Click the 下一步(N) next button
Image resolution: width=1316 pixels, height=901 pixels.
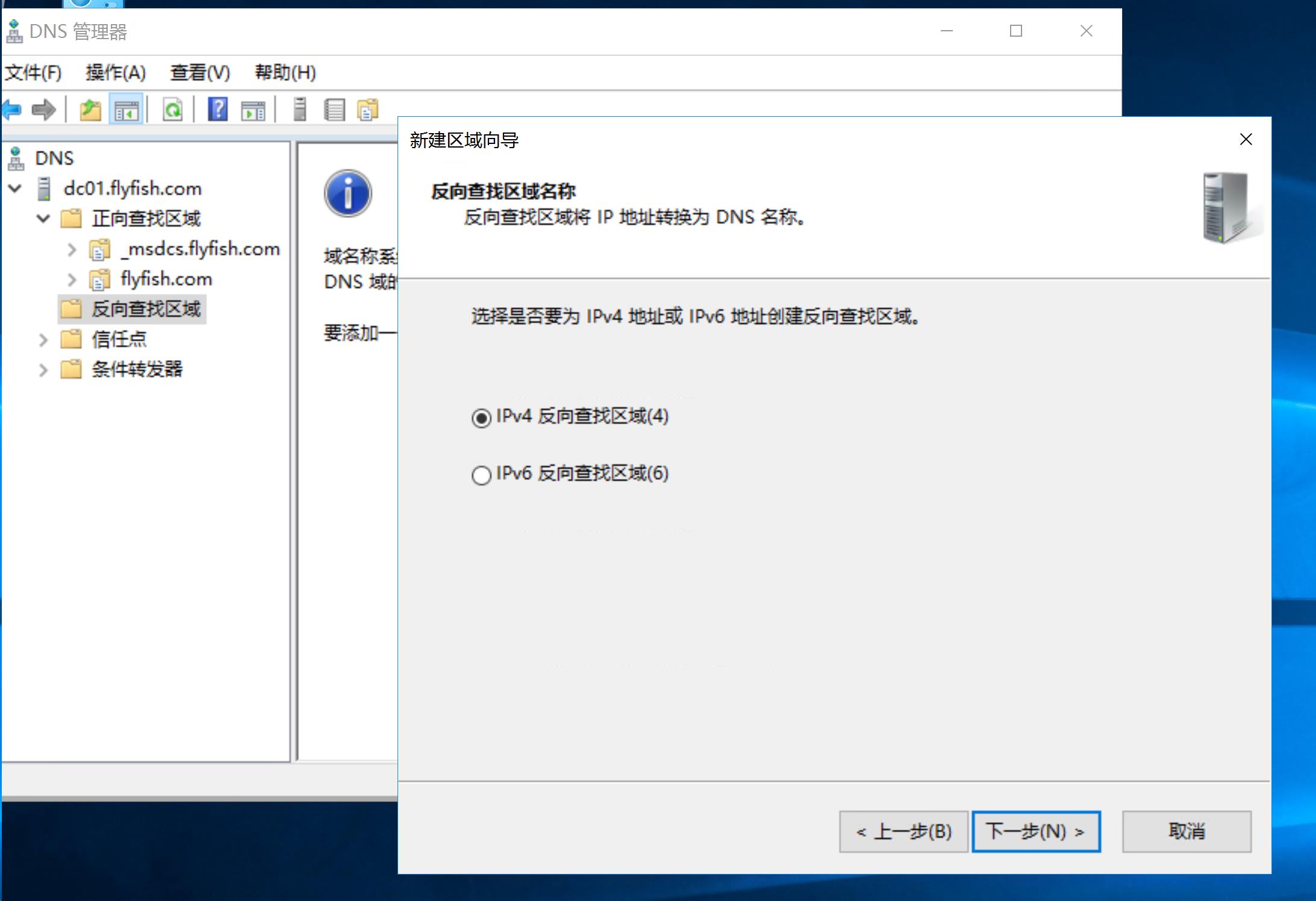(1037, 832)
